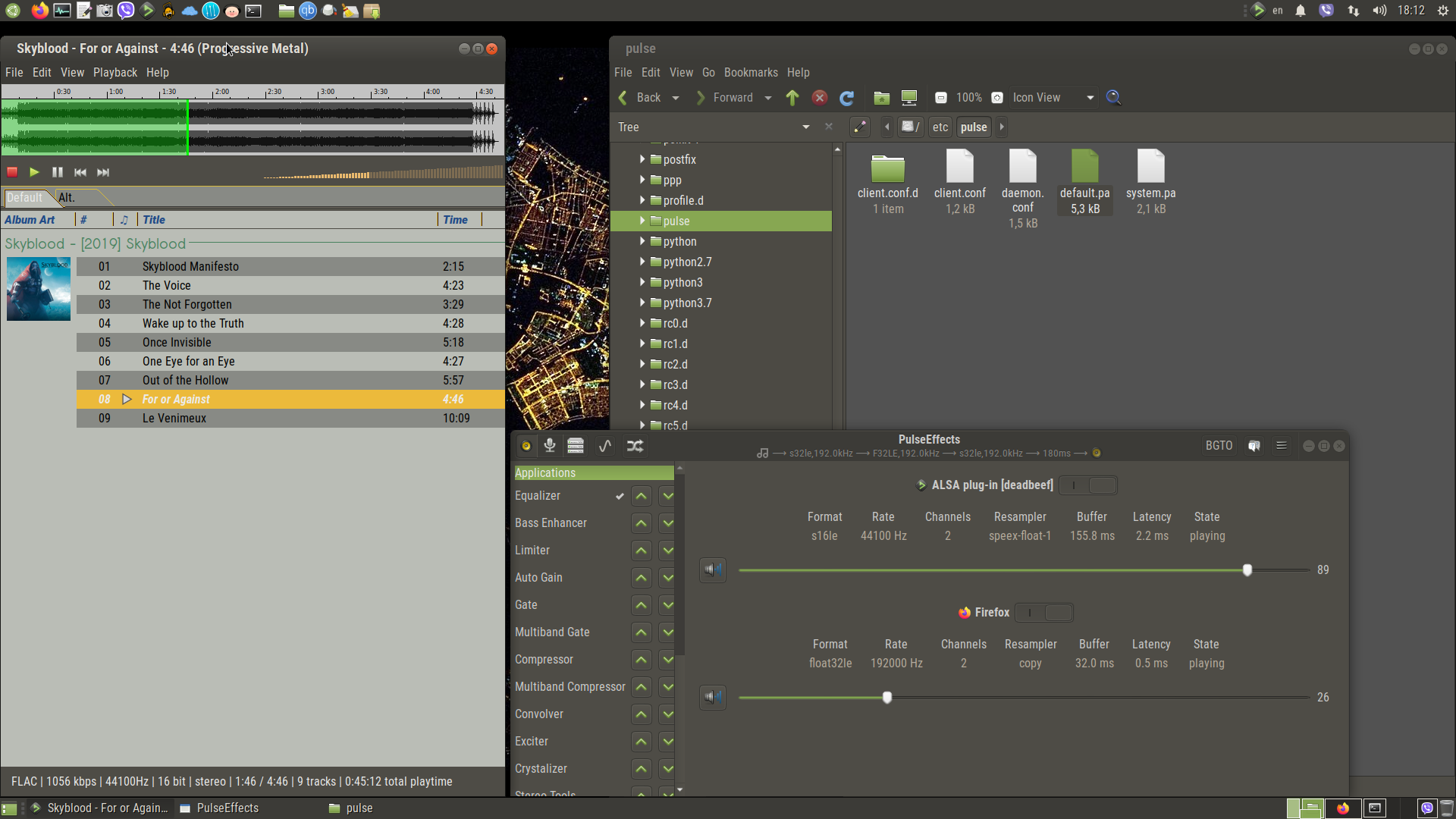The height and width of the screenshot is (819, 1456).
Task: Move Equalizer up in the plugin list
Action: [642, 496]
